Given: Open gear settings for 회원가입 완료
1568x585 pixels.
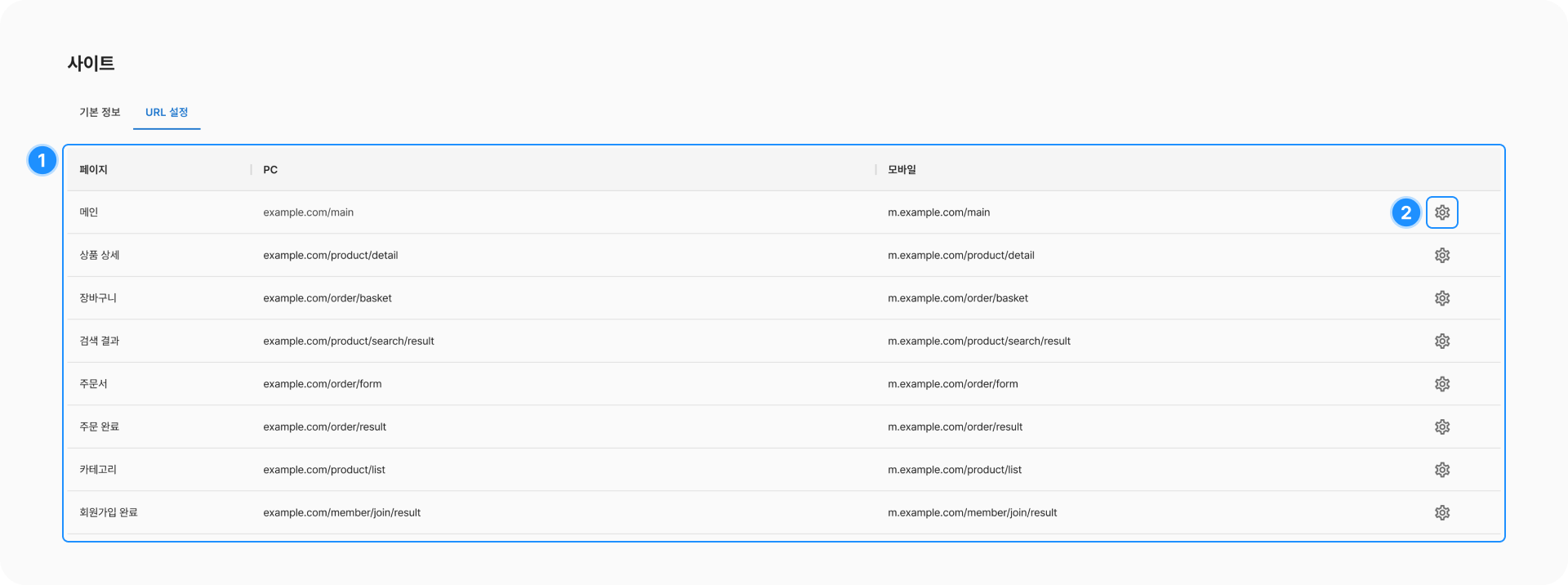Looking at the screenshot, I should (1441, 513).
